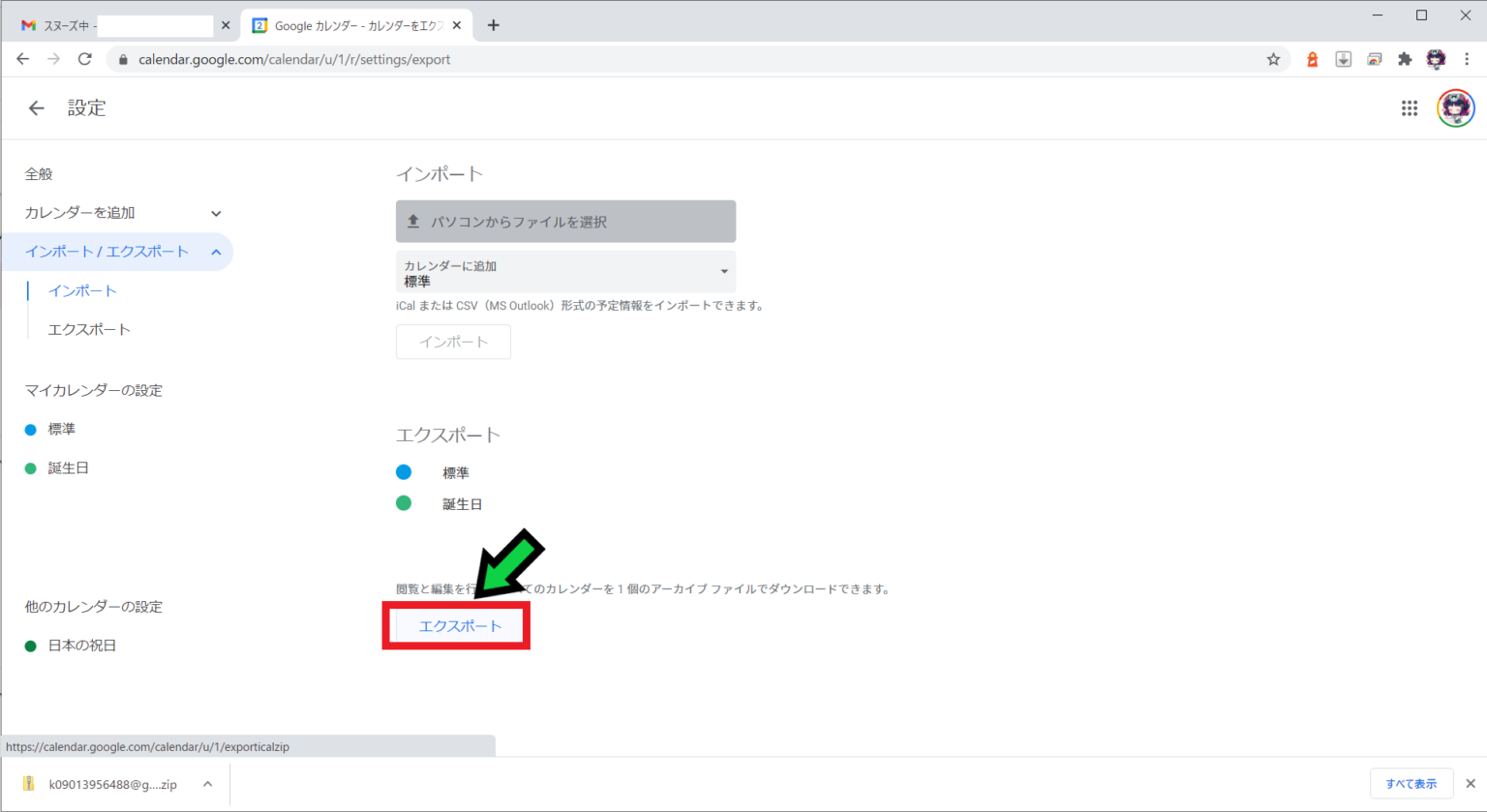The height and width of the screenshot is (812, 1487).
Task: Open new browser tab
Action: pyautogui.click(x=494, y=25)
